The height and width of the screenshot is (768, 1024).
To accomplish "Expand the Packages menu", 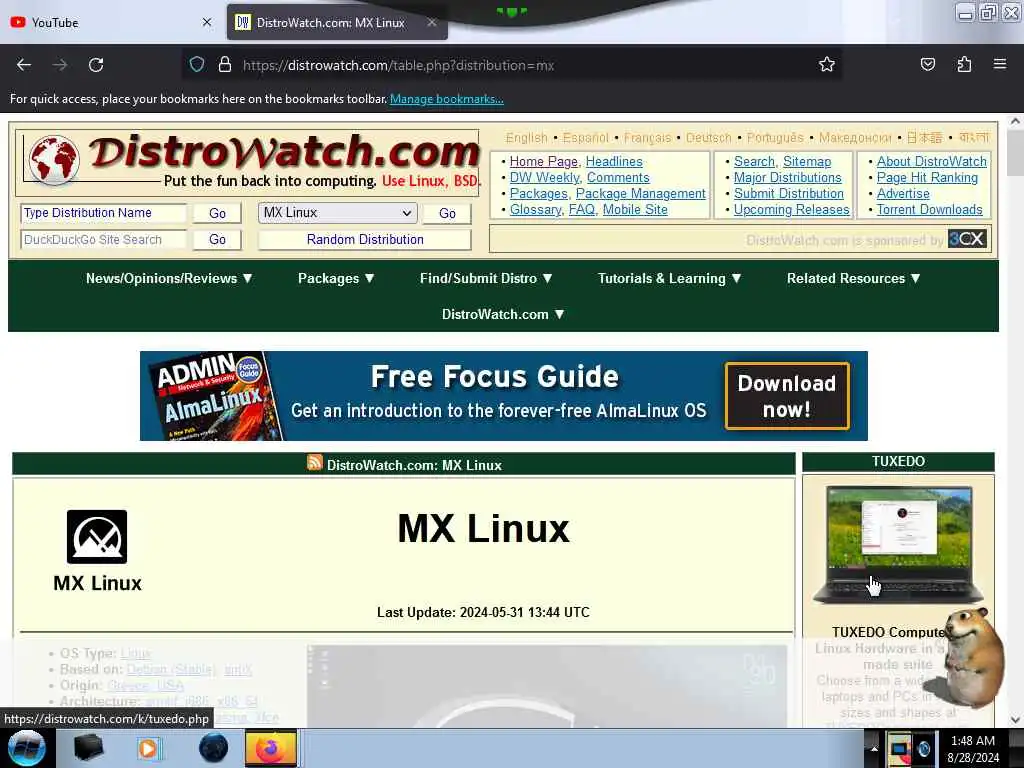I will pyautogui.click(x=336, y=278).
